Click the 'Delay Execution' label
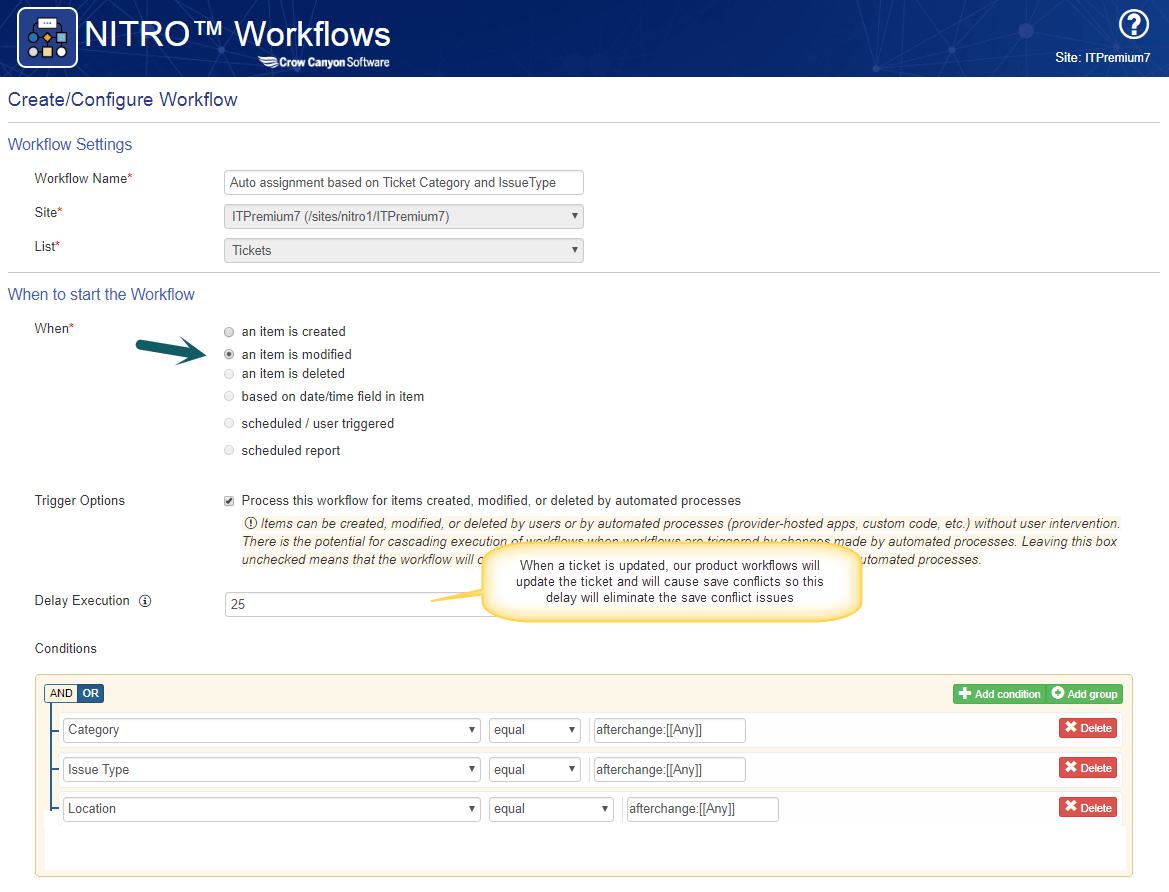This screenshot has height=892, width=1169. pos(82,601)
